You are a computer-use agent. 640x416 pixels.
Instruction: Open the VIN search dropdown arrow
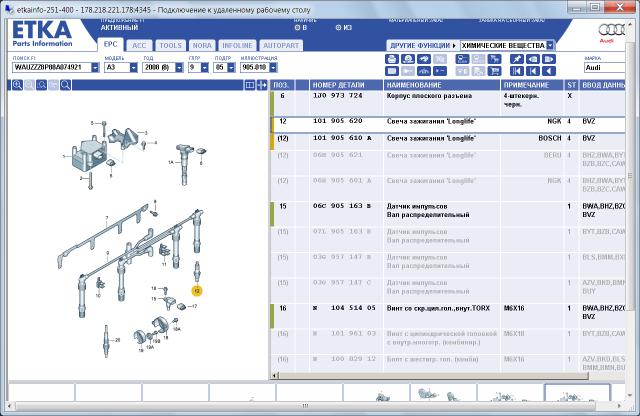pyautogui.click(x=95, y=68)
